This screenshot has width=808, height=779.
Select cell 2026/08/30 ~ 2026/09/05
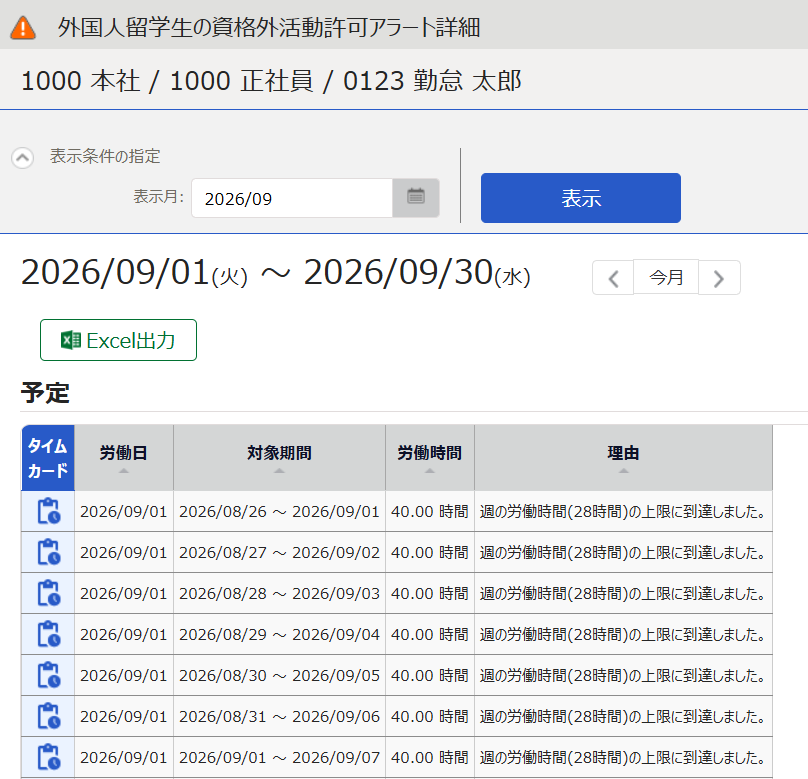point(279,675)
